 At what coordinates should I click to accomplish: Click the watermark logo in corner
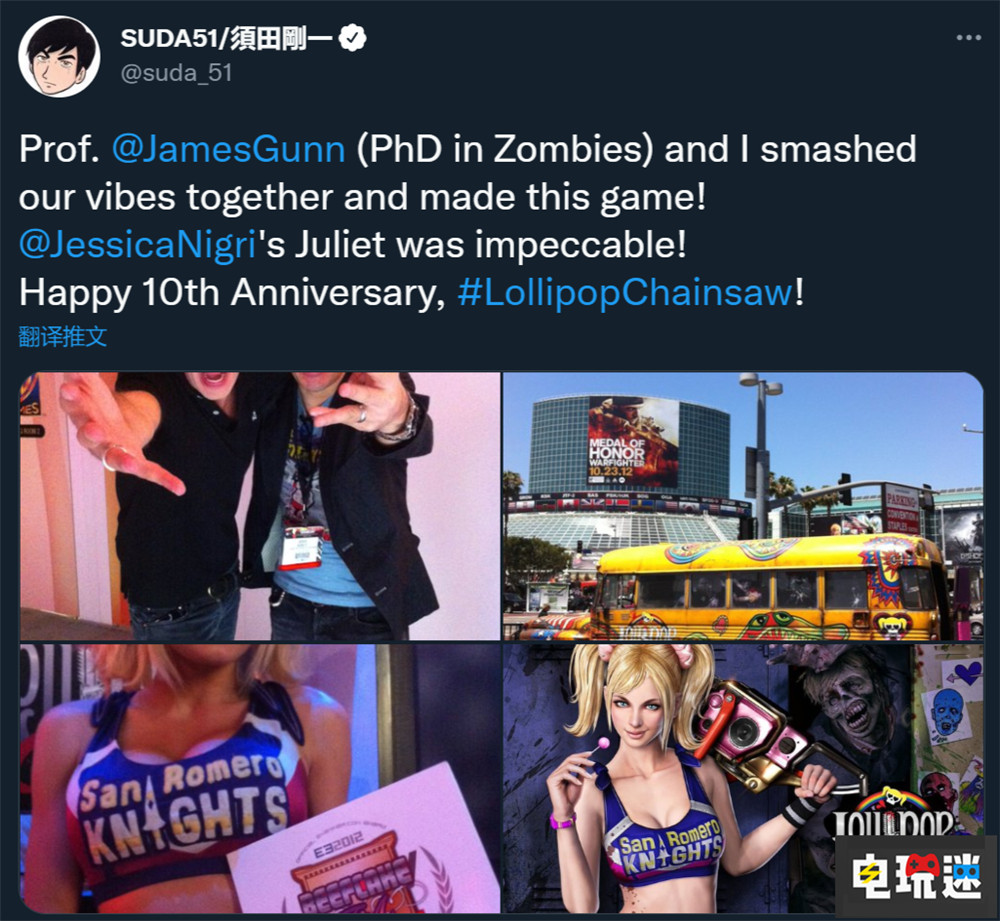click(916, 877)
